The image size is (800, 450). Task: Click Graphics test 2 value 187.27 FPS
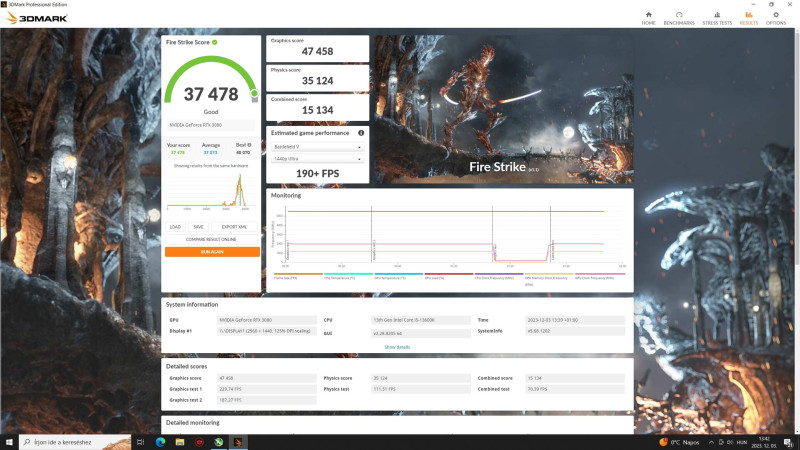266,400
